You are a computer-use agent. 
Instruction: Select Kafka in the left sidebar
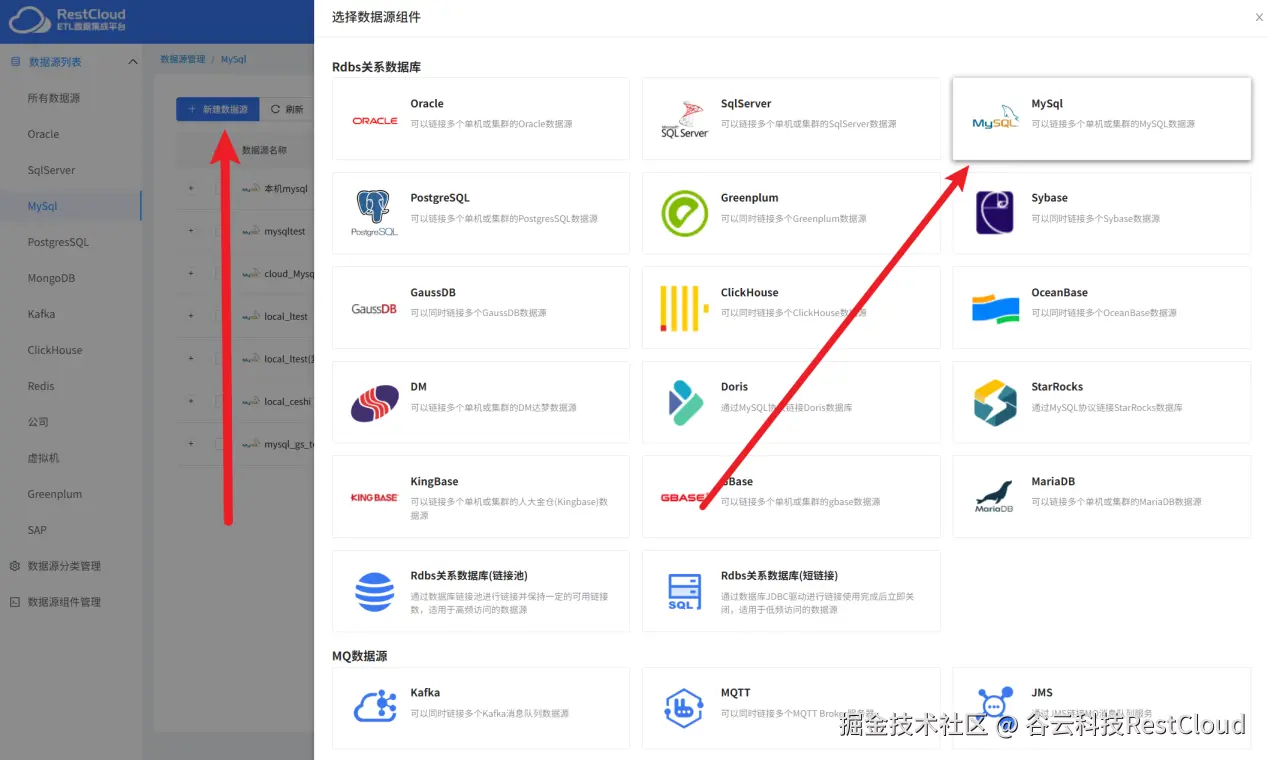tap(41, 314)
